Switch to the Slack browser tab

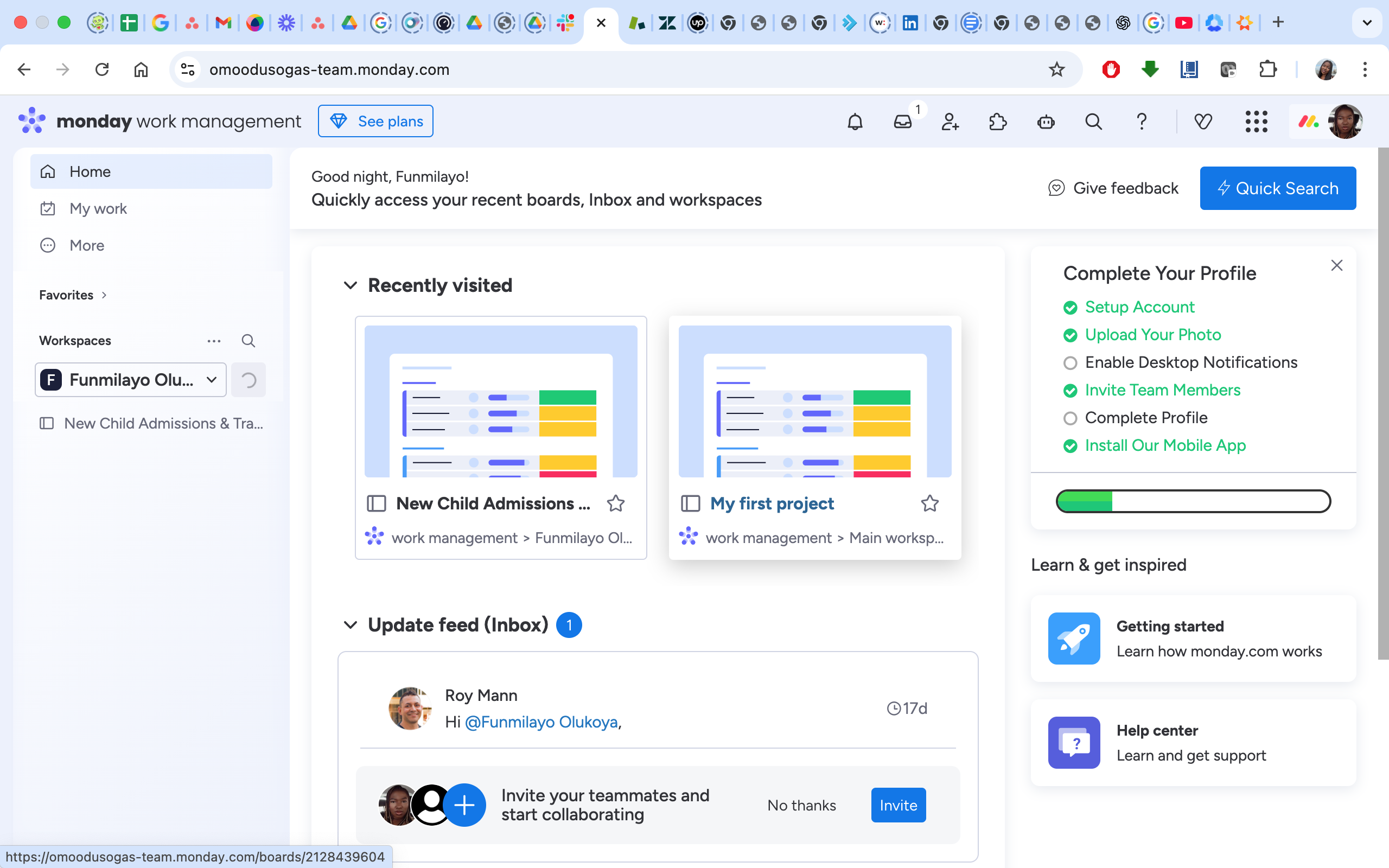565,23
